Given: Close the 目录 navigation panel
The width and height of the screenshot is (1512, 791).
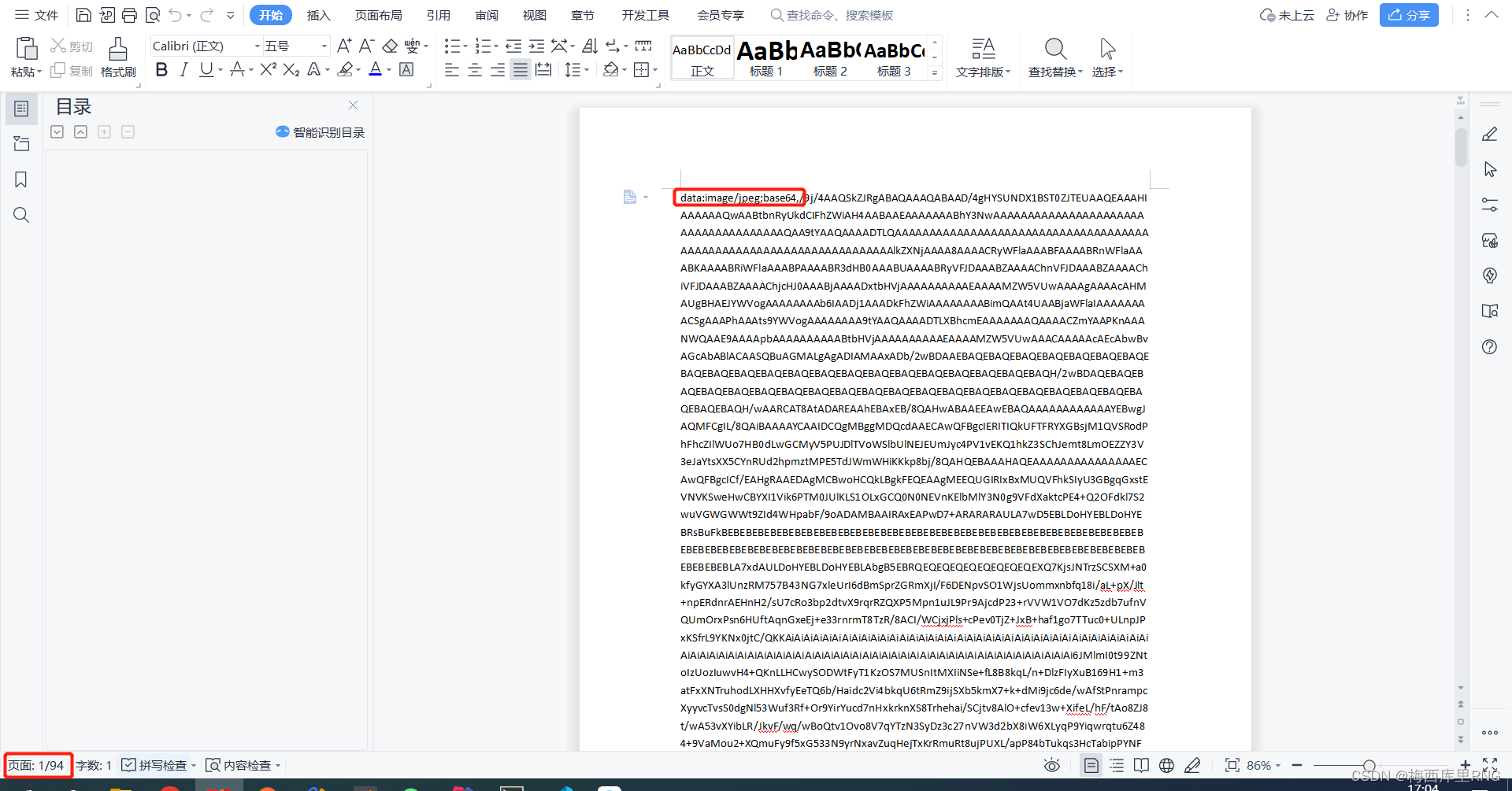Looking at the screenshot, I should point(353,105).
